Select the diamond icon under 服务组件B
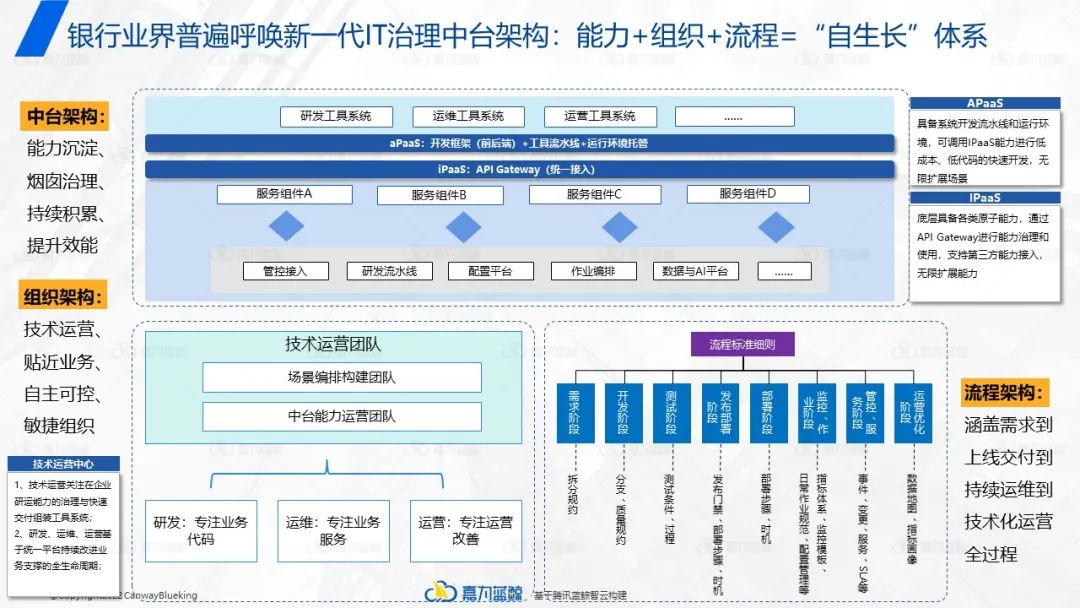Image resolution: width=1080 pixels, height=608 pixels. [x=463, y=226]
